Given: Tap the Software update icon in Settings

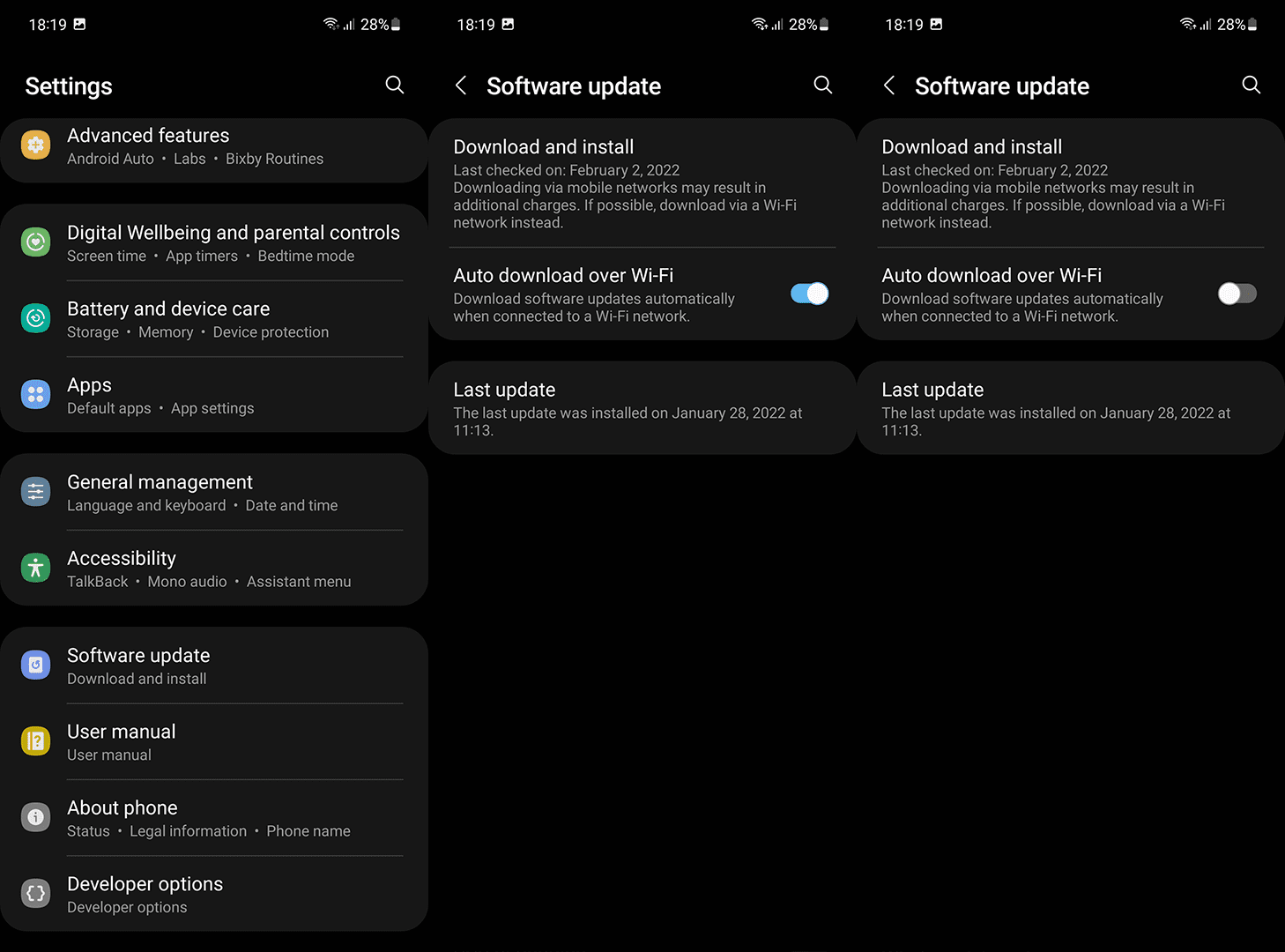Looking at the screenshot, I should (x=36, y=666).
